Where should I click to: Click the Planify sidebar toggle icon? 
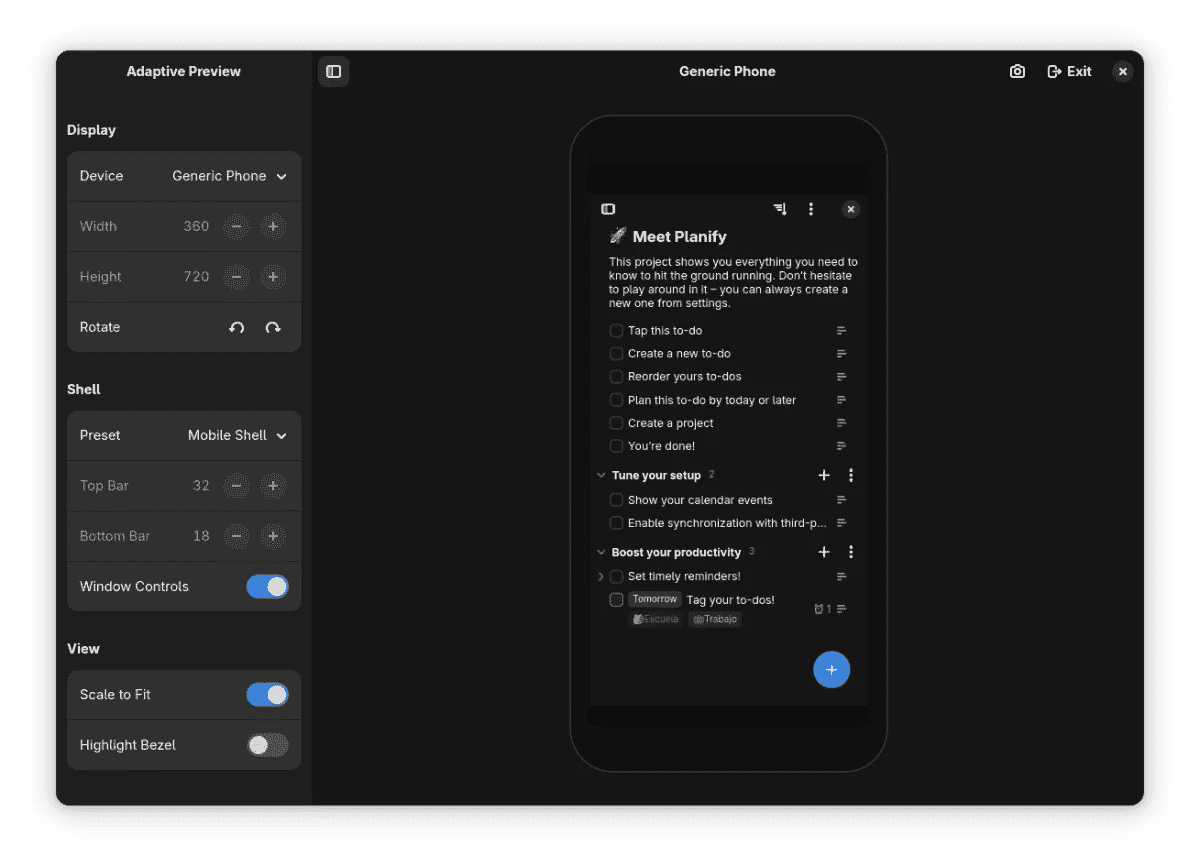608,209
